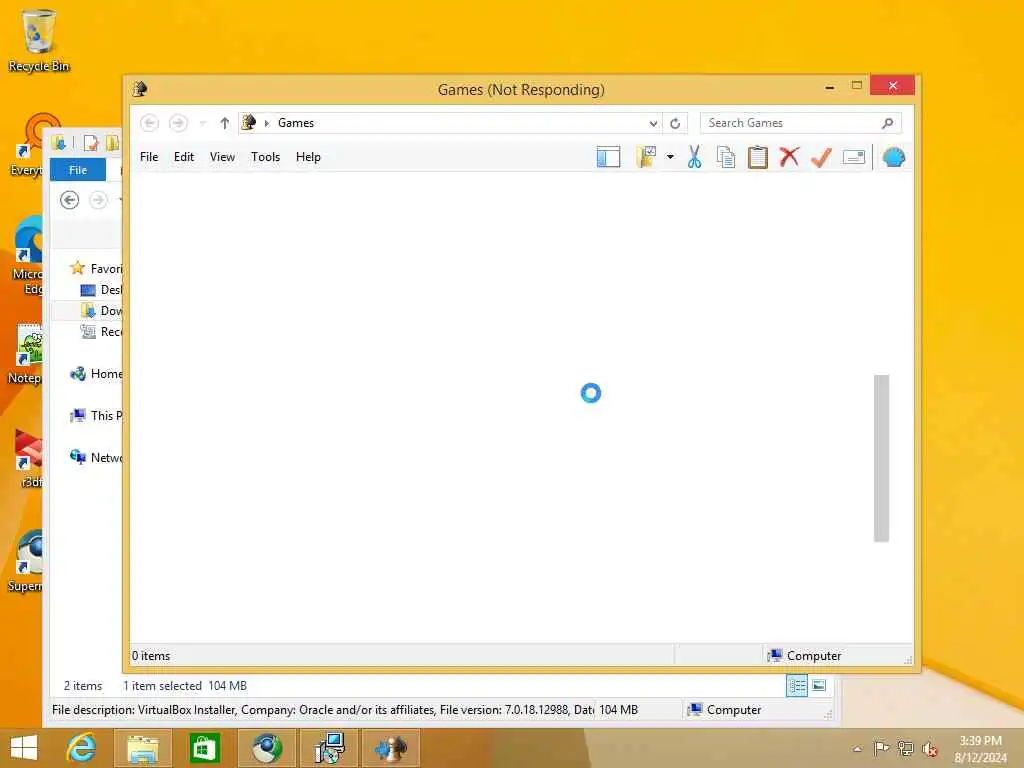Go up one level with Up arrow
The width and height of the screenshot is (1024, 768).
(225, 123)
